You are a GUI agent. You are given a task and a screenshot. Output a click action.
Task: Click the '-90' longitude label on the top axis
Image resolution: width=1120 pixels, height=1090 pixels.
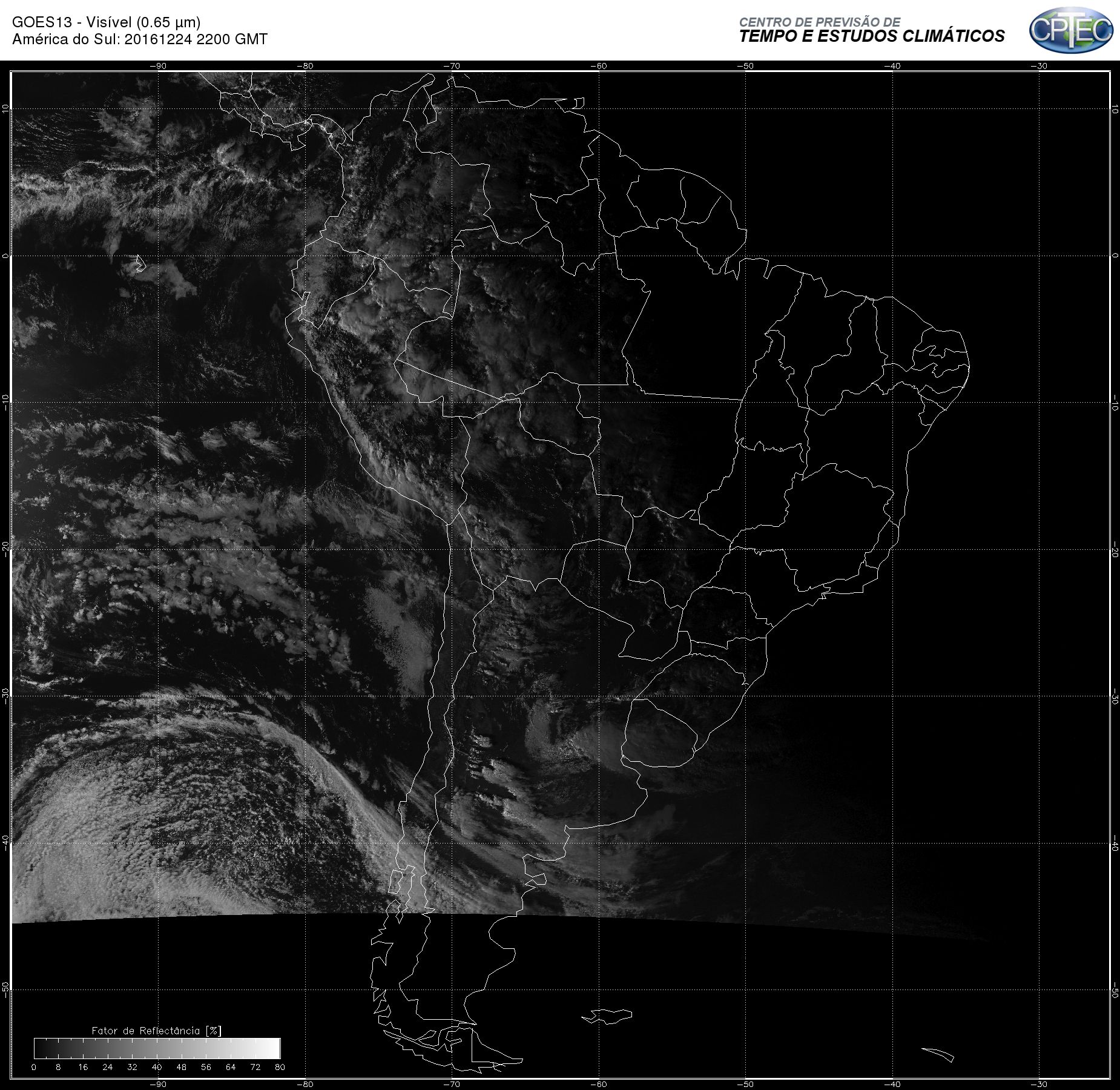coord(158,66)
